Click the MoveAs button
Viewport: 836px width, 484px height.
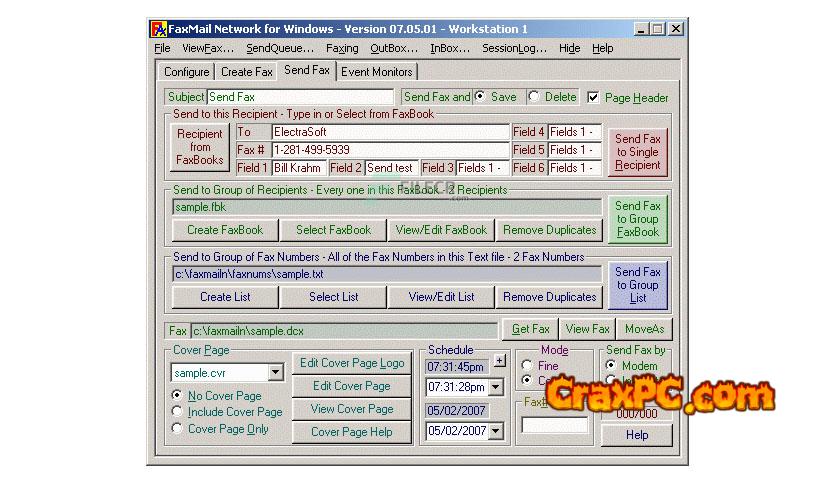(644, 329)
